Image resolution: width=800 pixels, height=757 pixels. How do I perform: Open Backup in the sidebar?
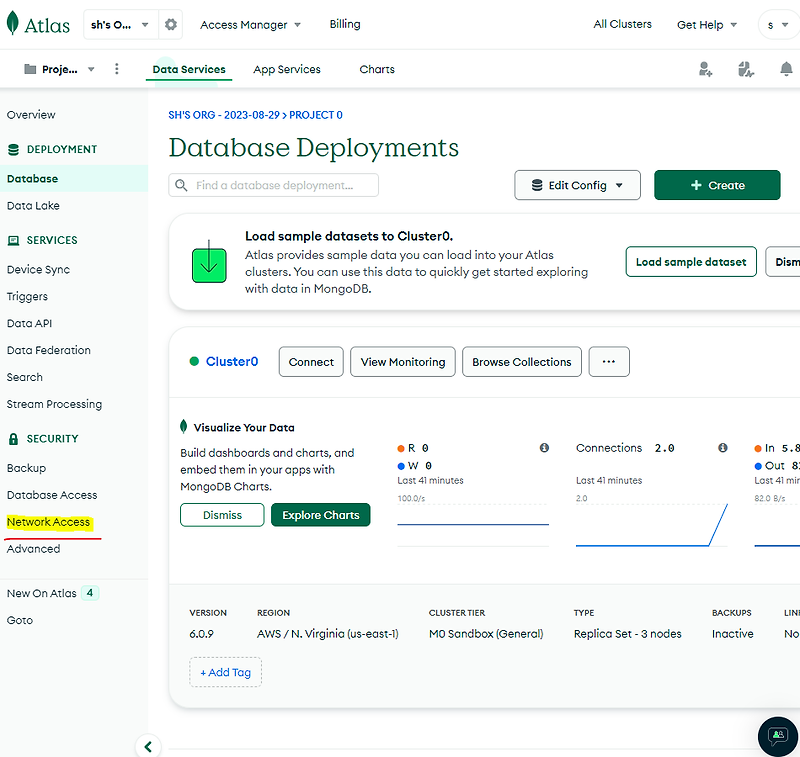click(26, 468)
